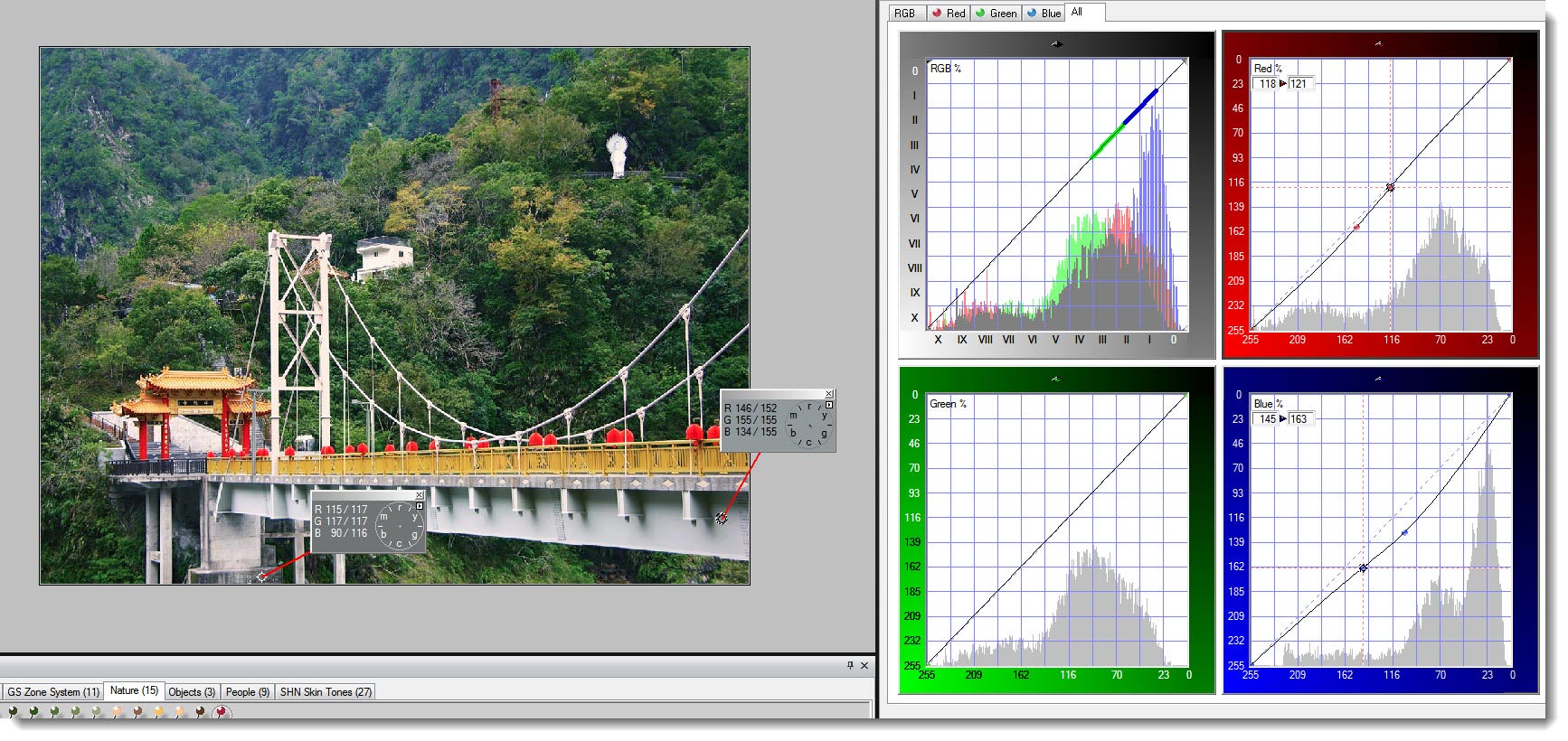Click the top-right endpoint of the RGB curve
Image resolution: width=1568 pixels, height=741 pixels.
tap(1185, 61)
